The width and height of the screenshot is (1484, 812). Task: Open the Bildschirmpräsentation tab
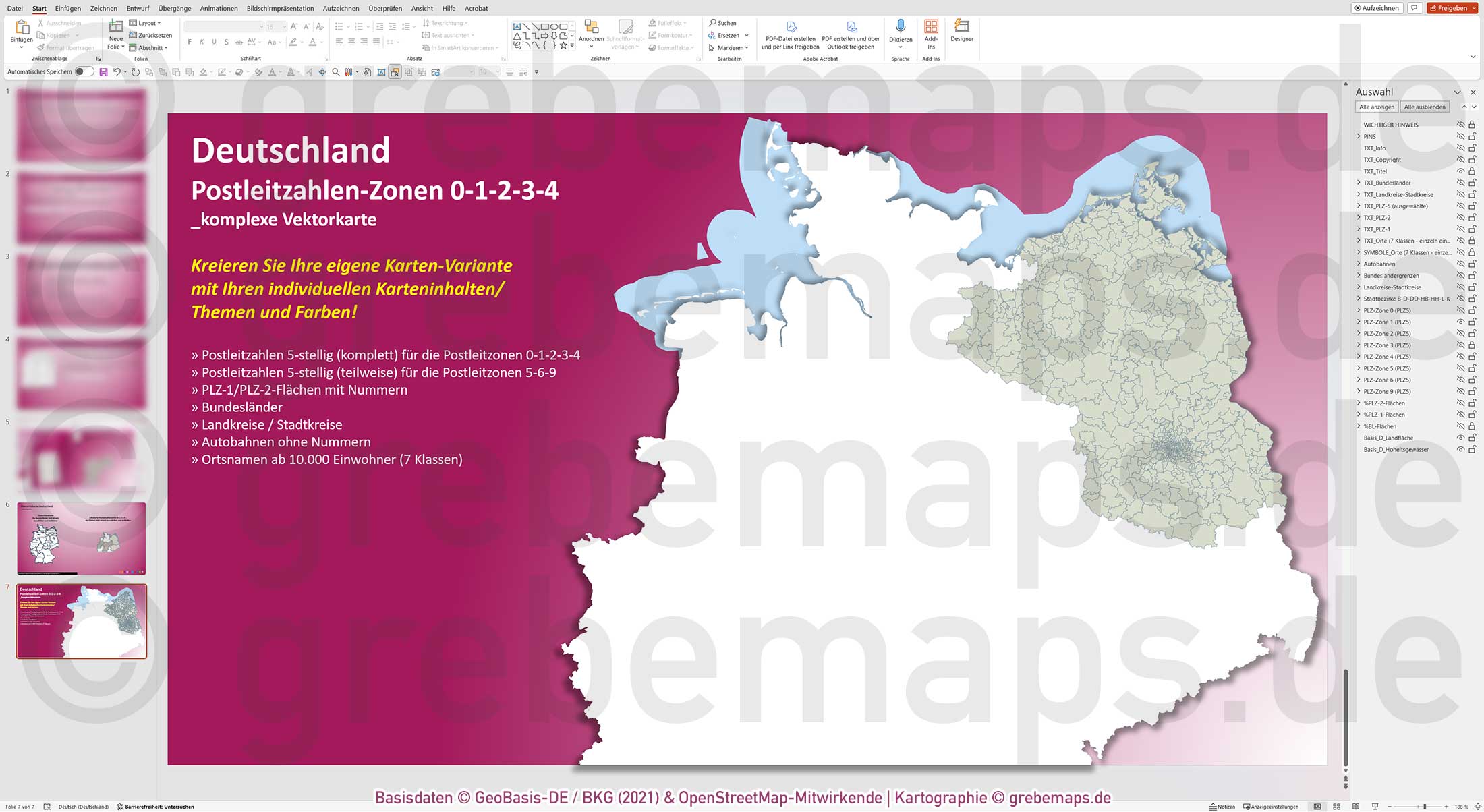[281, 8]
